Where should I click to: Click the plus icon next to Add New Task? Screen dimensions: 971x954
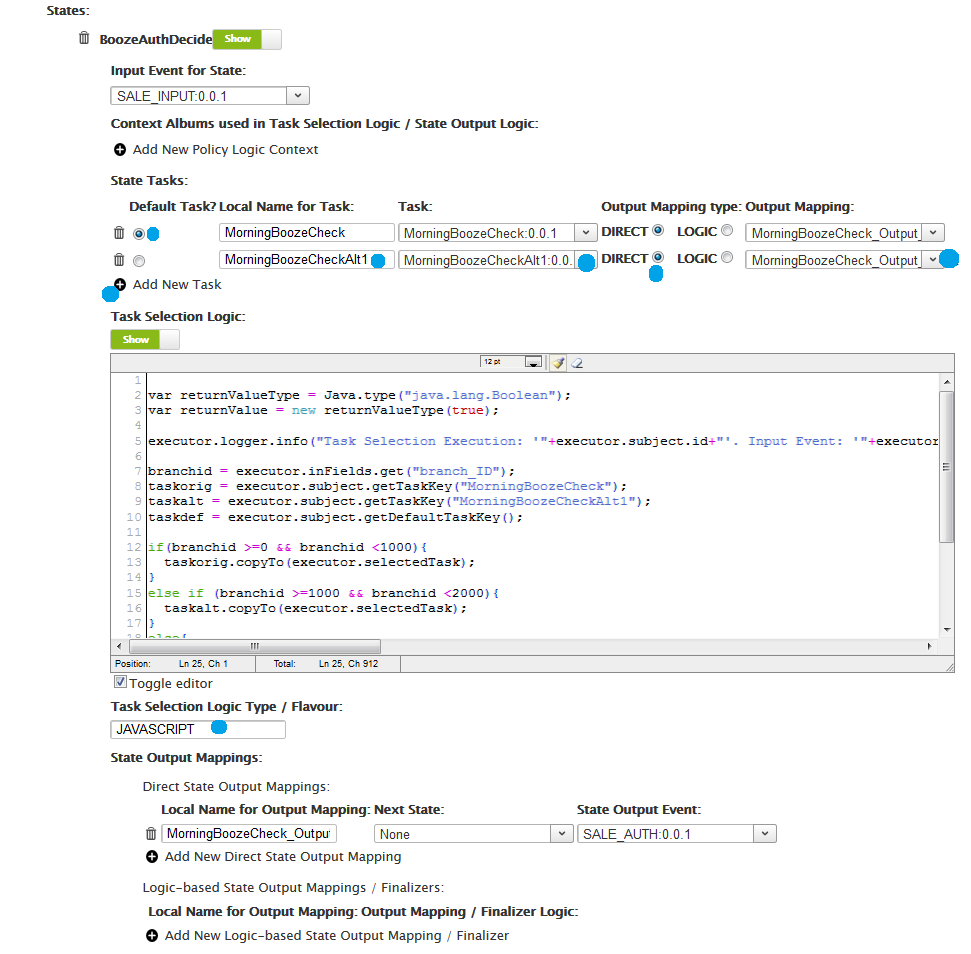coord(120,284)
